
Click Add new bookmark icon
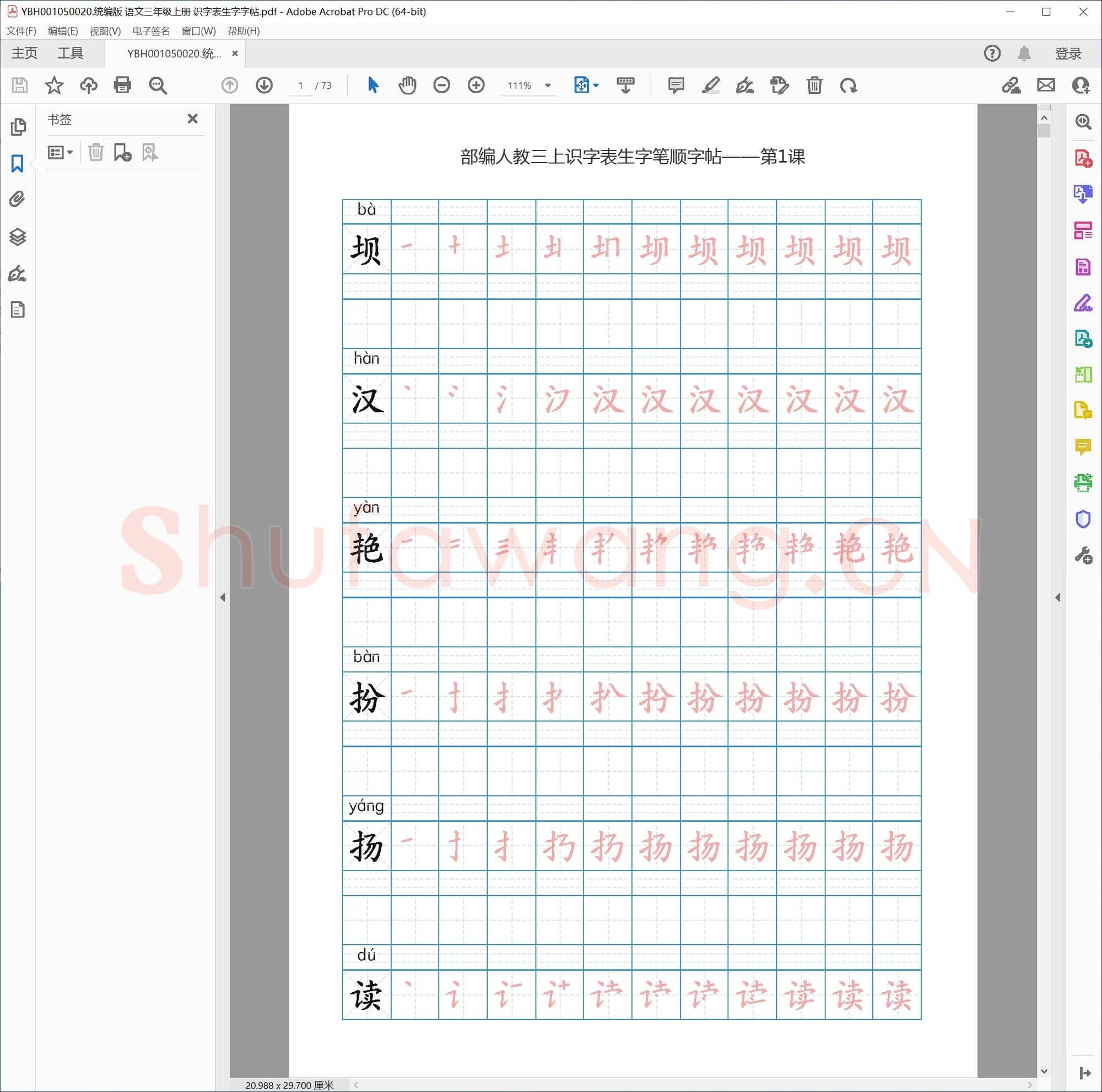[x=122, y=152]
